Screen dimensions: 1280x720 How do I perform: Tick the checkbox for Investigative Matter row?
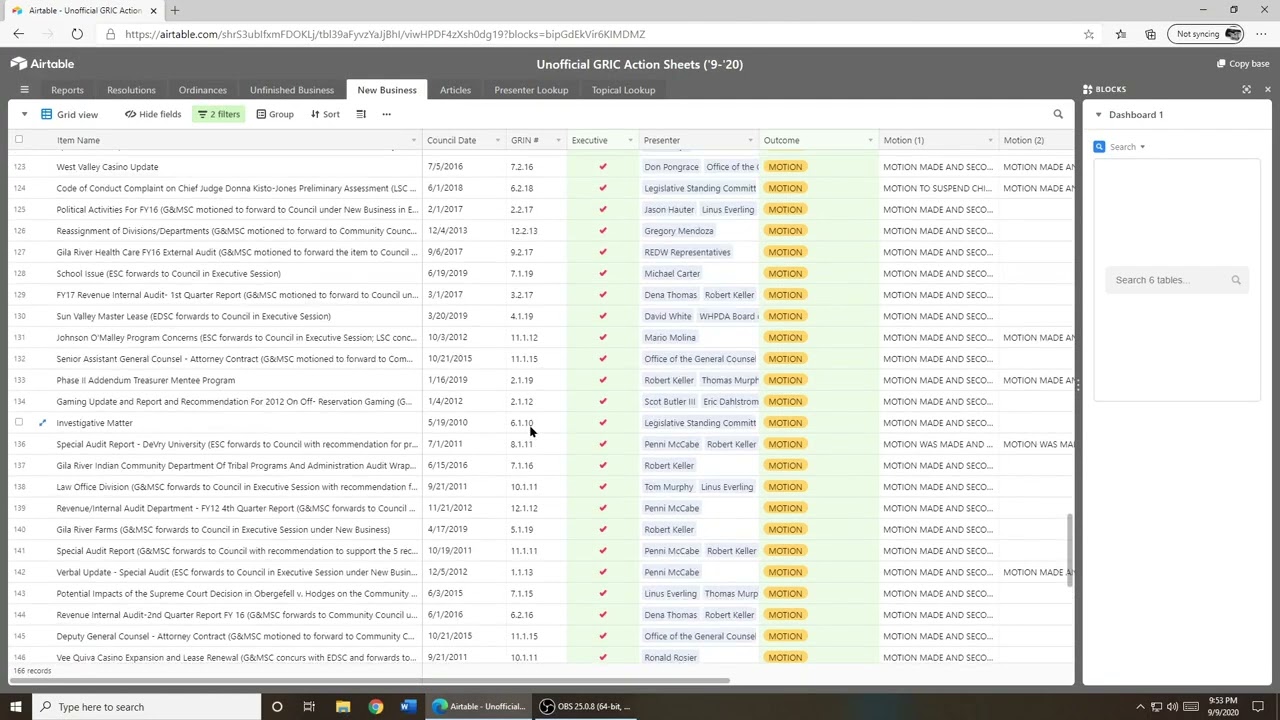[x=19, y=423]
